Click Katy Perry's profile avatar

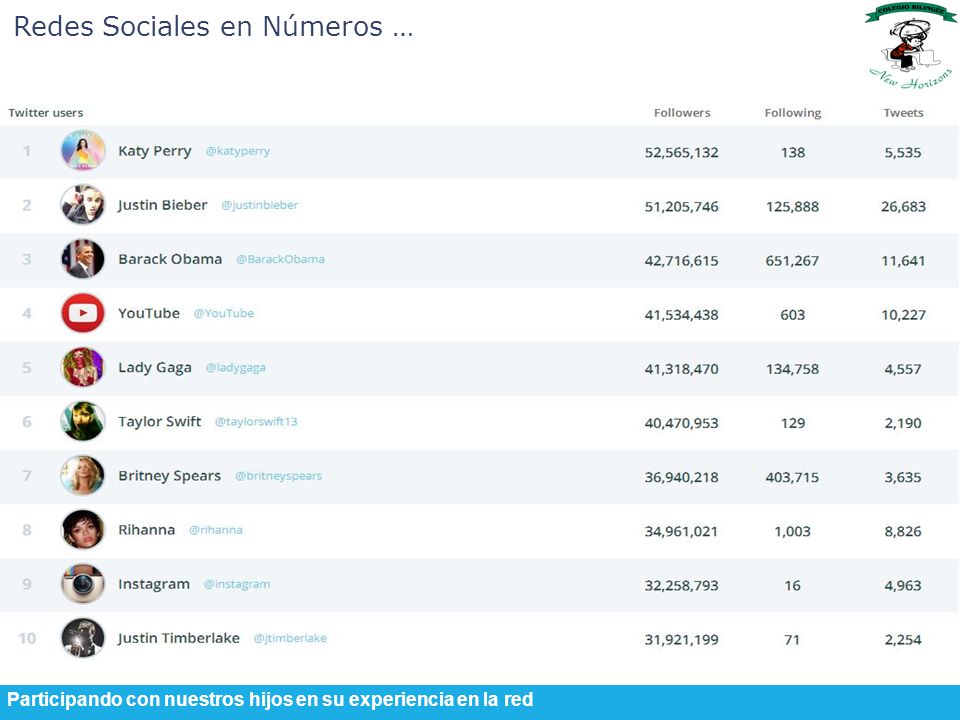coord(83,151)
